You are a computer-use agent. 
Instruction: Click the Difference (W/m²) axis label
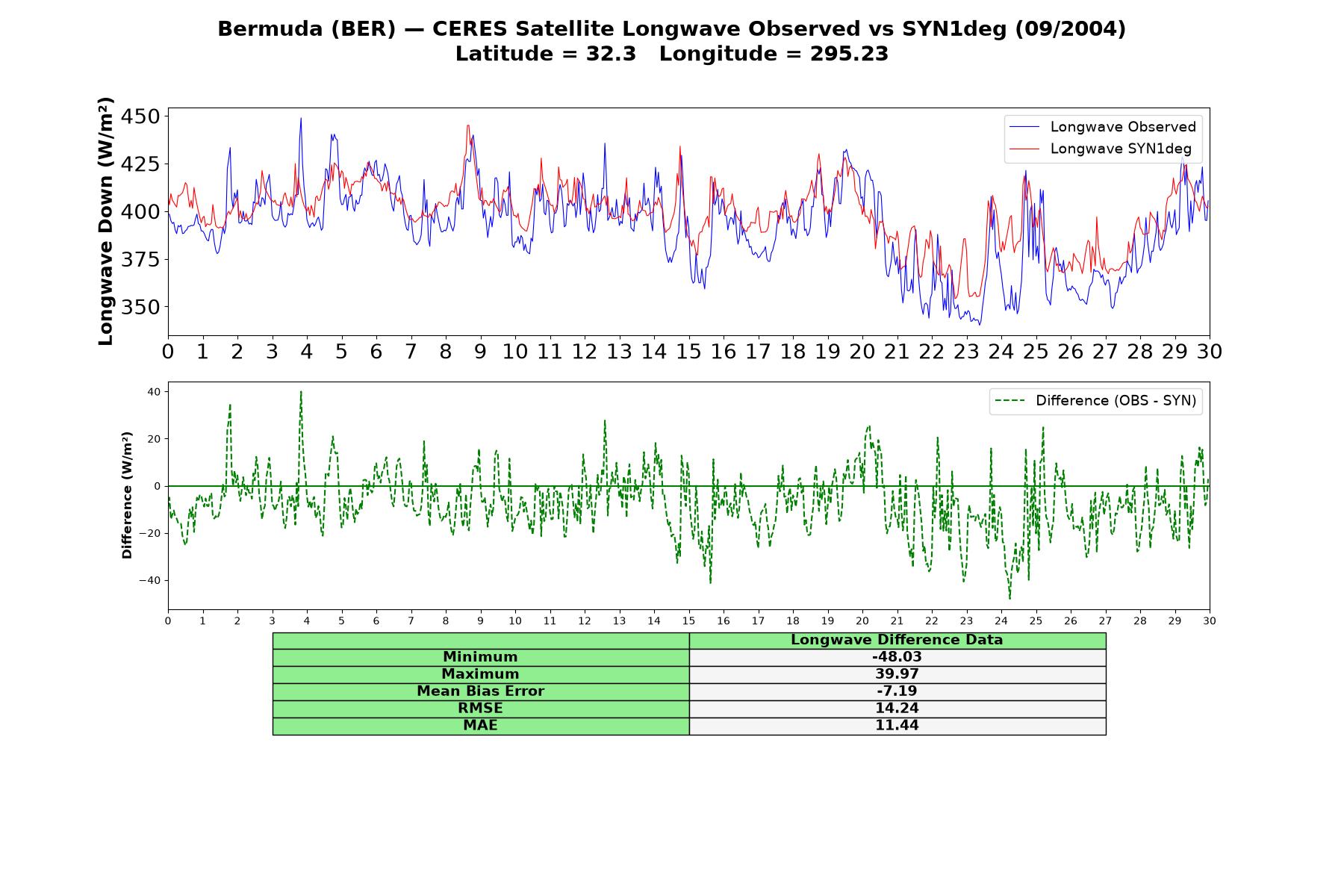tap(127, 495)
